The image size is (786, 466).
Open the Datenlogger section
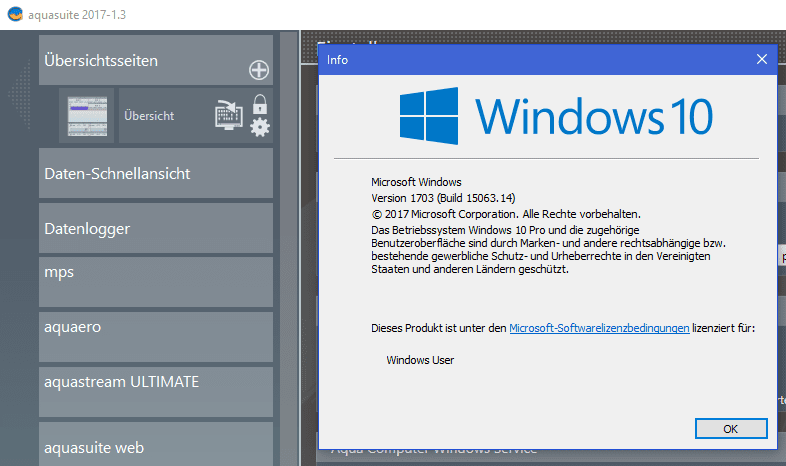click(x=156, y=228)
